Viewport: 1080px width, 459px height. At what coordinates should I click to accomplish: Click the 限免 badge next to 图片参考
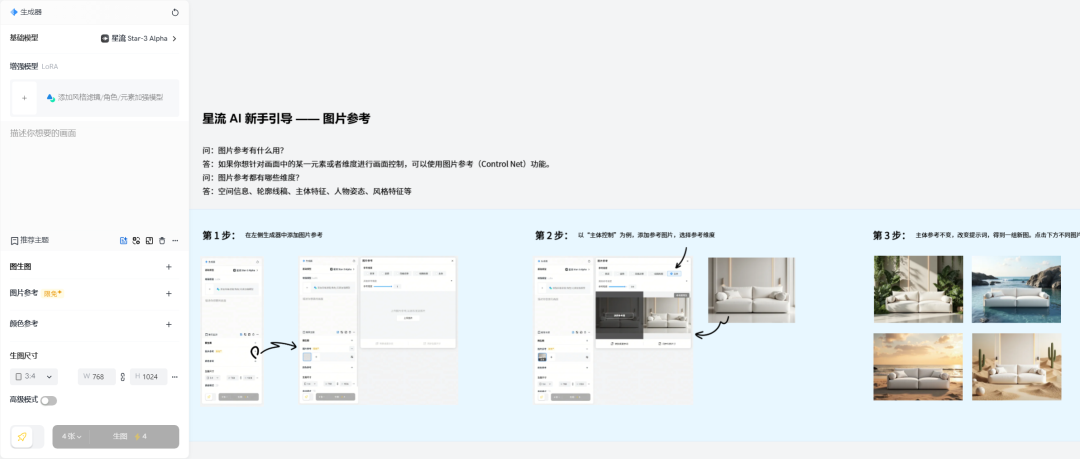[53, 294]
